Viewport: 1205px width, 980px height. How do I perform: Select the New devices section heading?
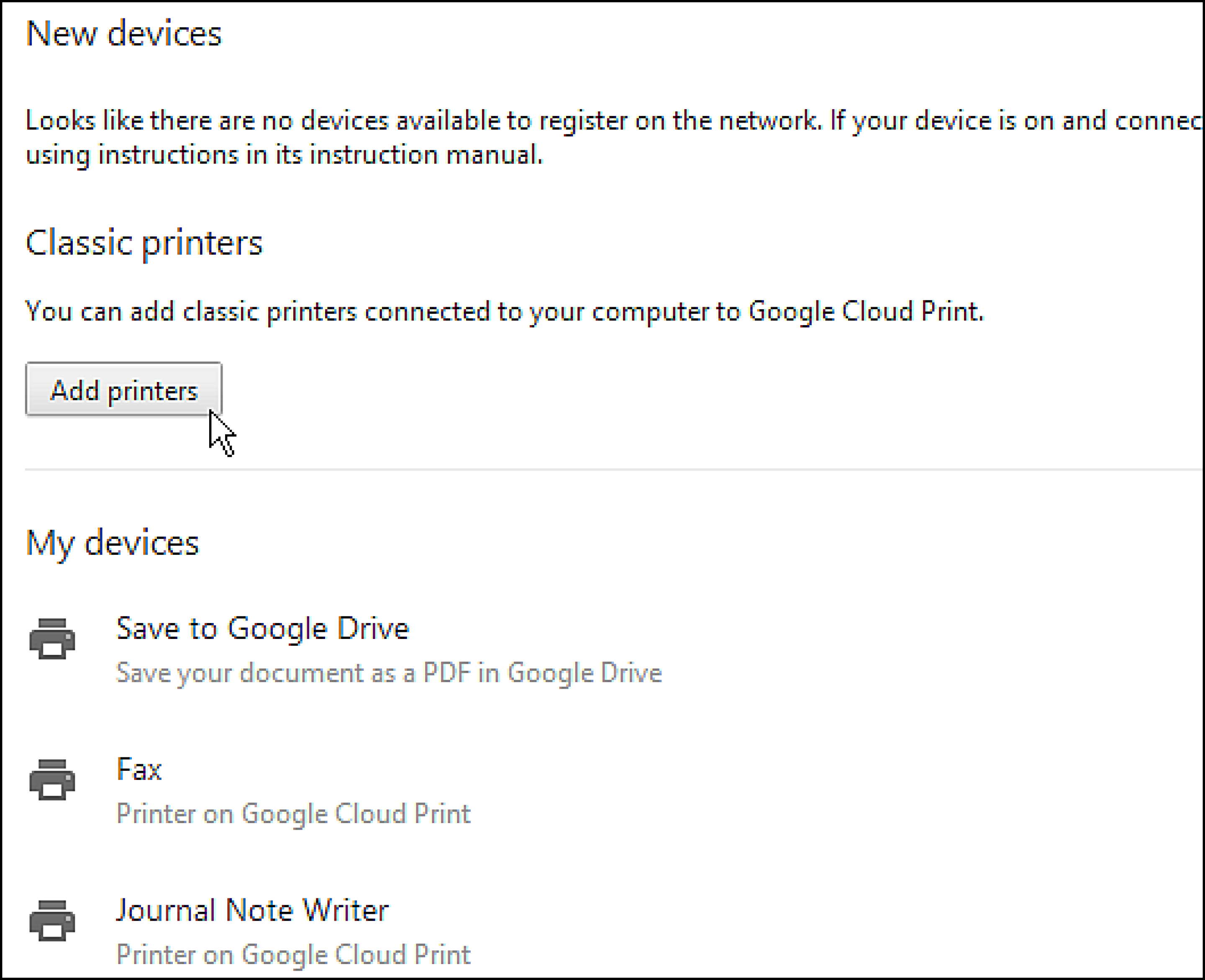(x=125, y=33)
